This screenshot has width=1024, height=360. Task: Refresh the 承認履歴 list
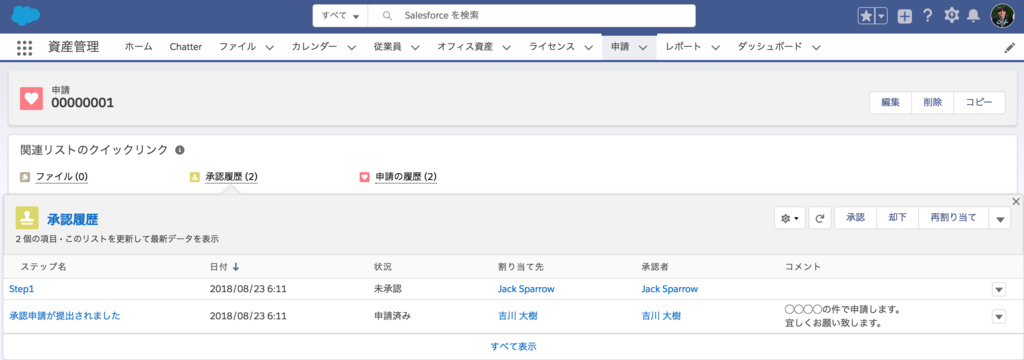[x=820, y=218]
